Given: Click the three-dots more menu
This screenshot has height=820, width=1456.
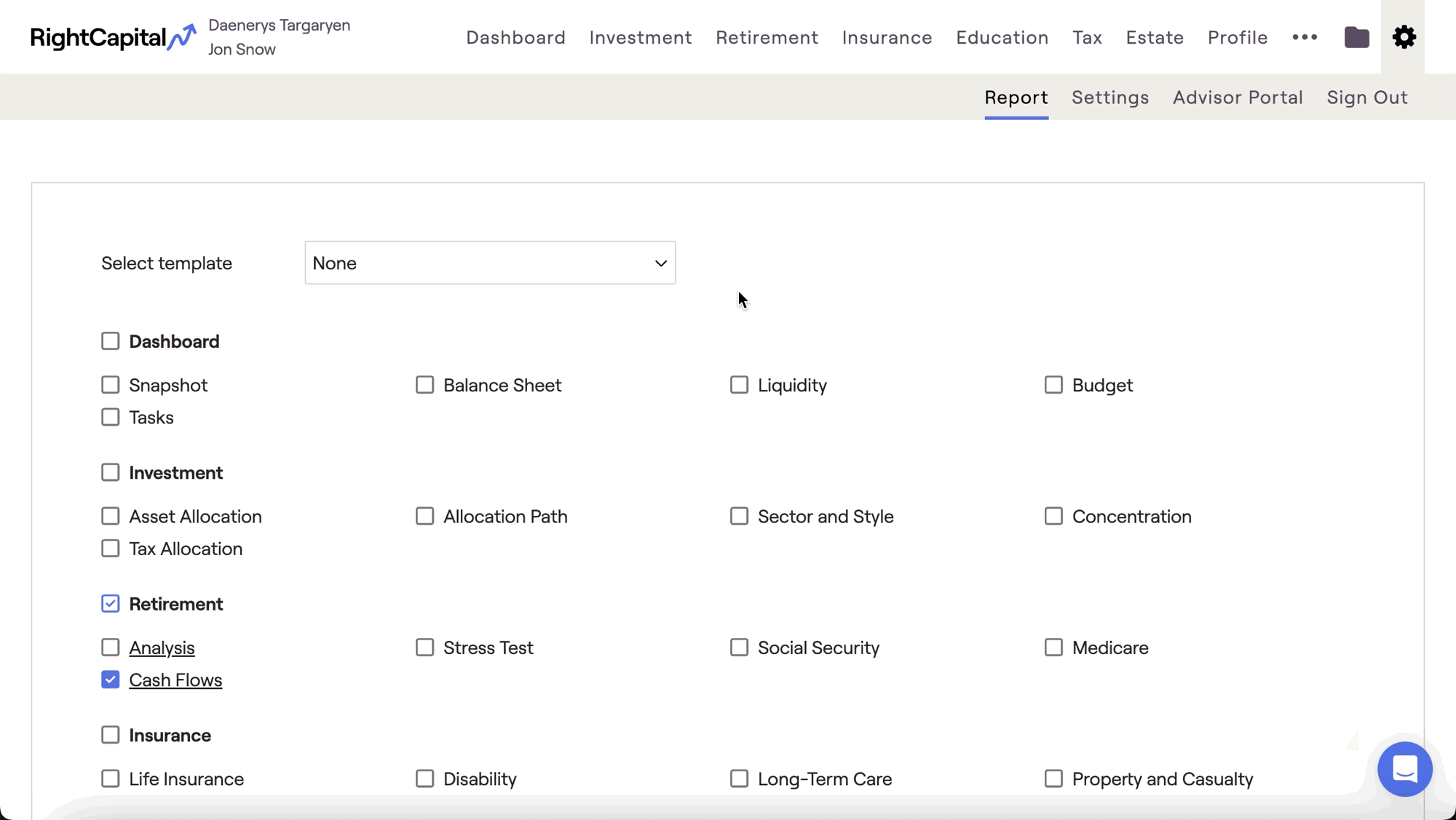Looking at the screenshot, I should (1305, 37).
